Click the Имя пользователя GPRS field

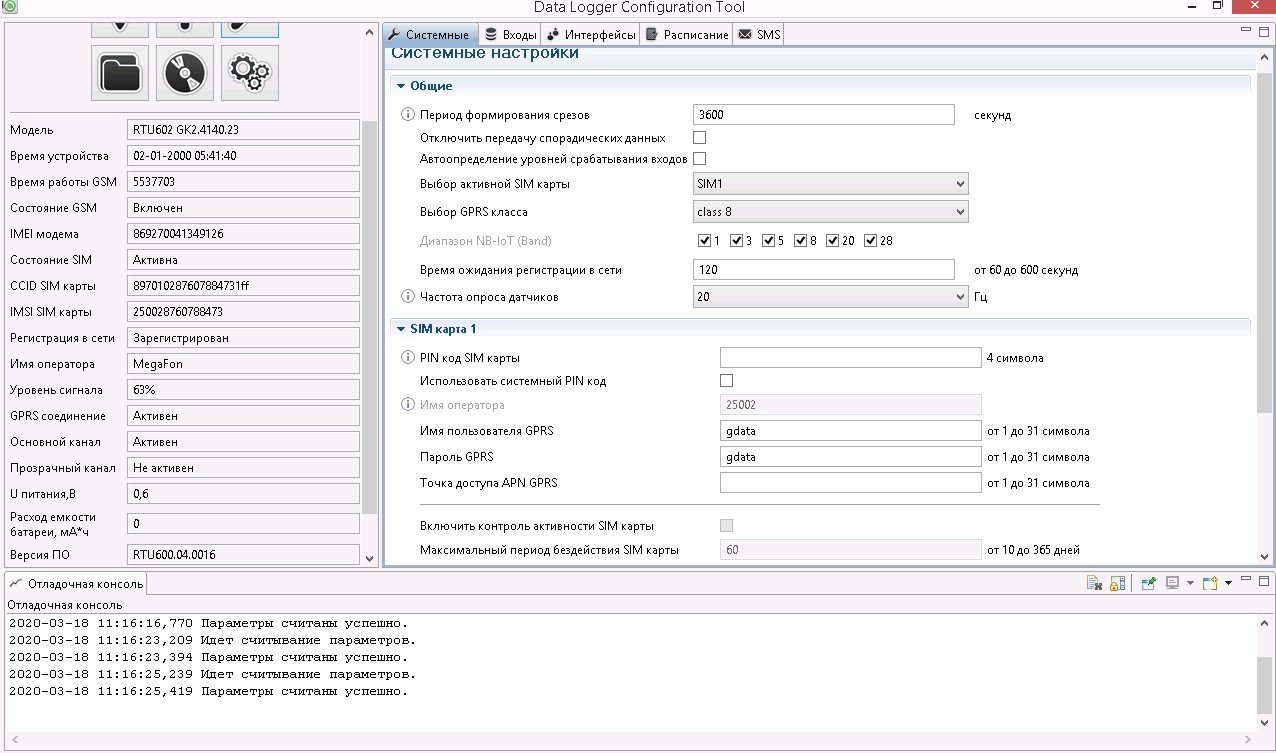(x=851, y=431)
